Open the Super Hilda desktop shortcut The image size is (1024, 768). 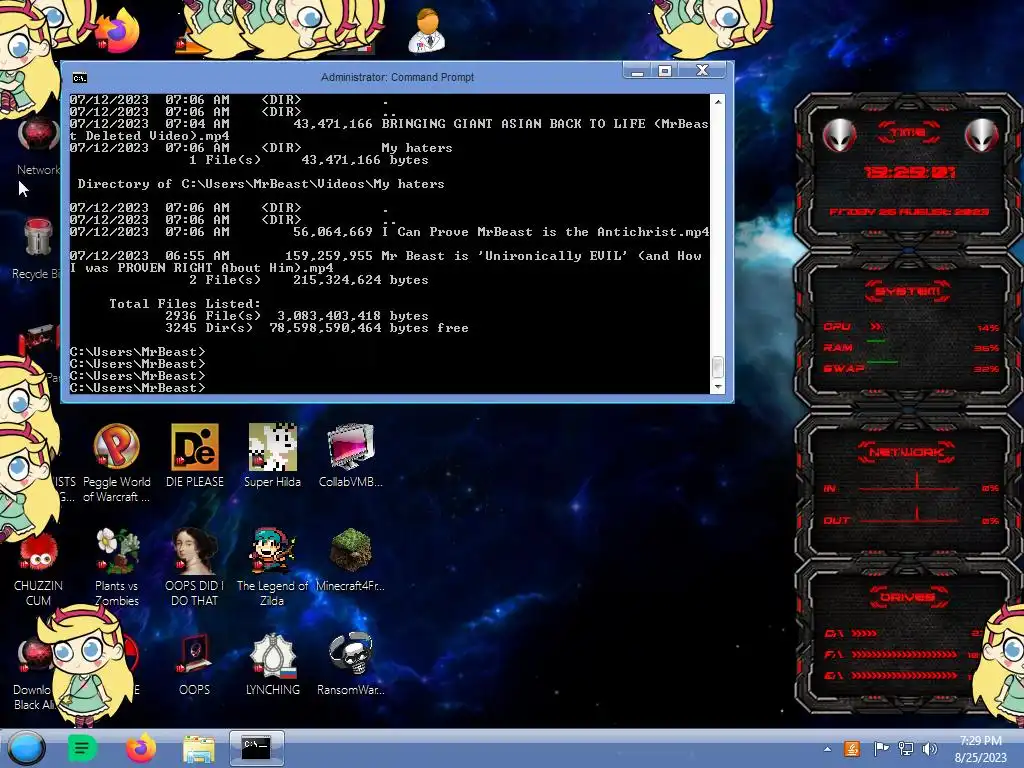(x=272, y=455)
